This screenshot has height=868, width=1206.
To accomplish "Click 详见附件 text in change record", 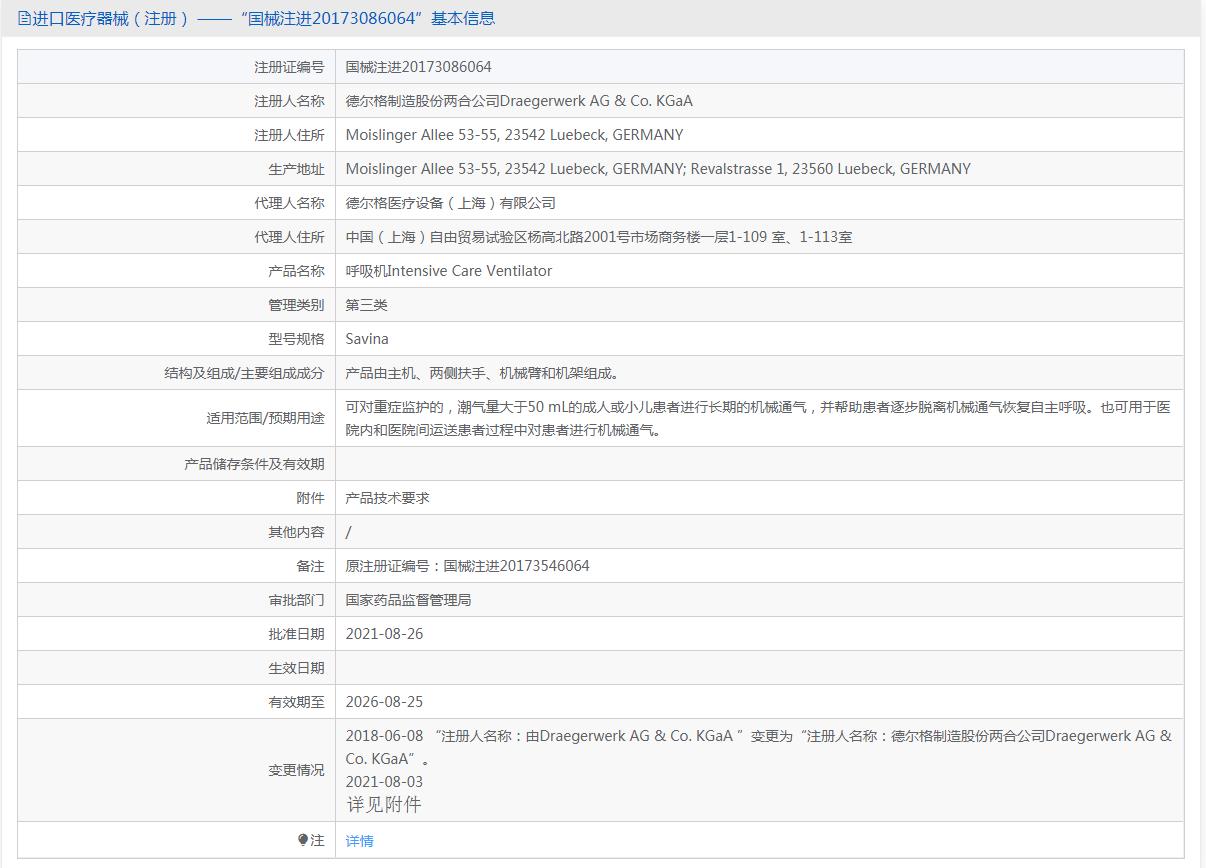I will pos(384,804).
